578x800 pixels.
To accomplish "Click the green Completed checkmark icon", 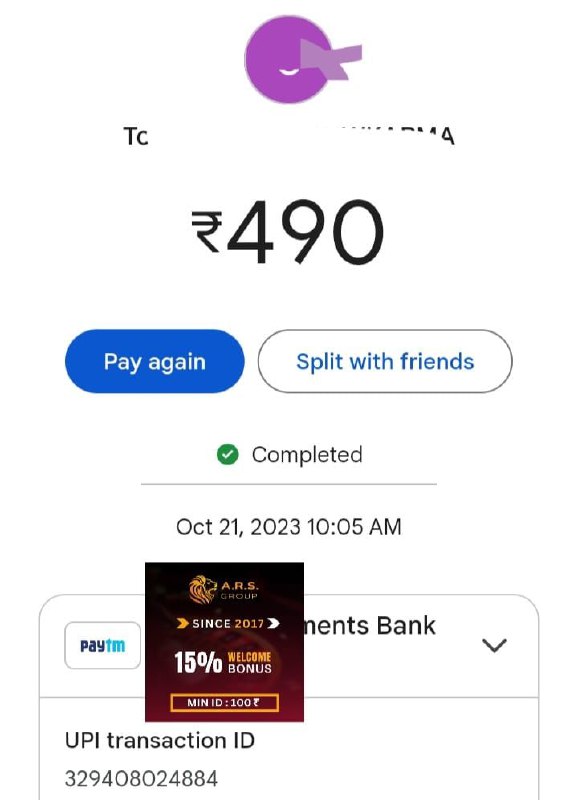I will click(228, 455).
